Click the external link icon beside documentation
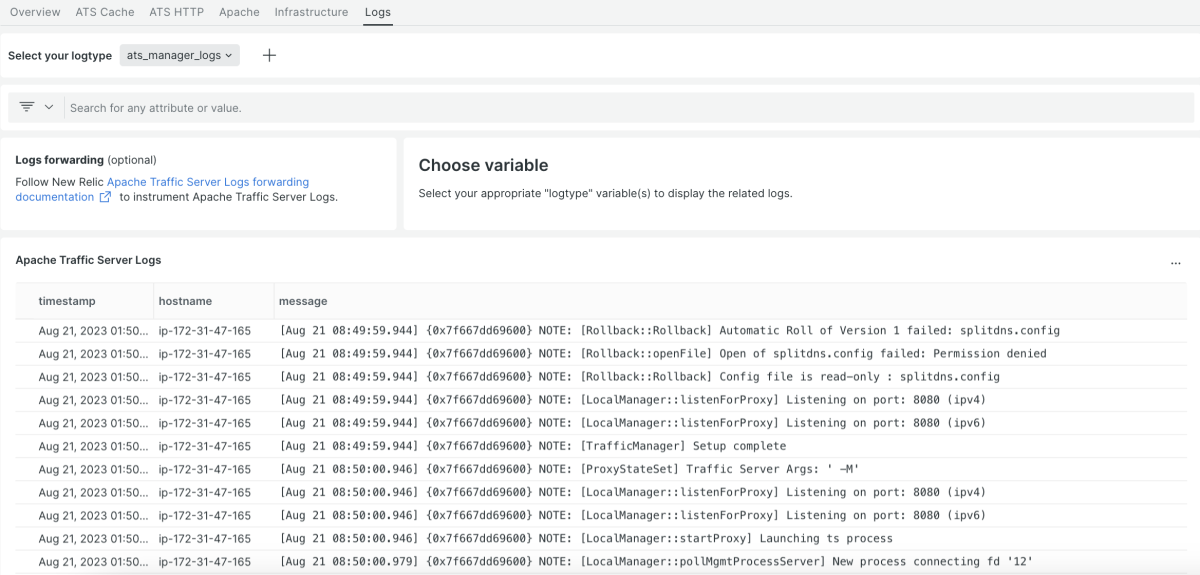 coord(105,198)
